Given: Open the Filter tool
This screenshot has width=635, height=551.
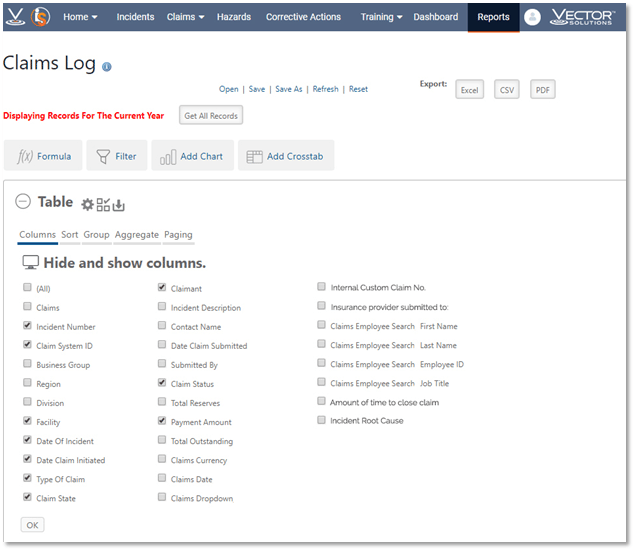Looking at the screenshot, I should pos(116,156).
